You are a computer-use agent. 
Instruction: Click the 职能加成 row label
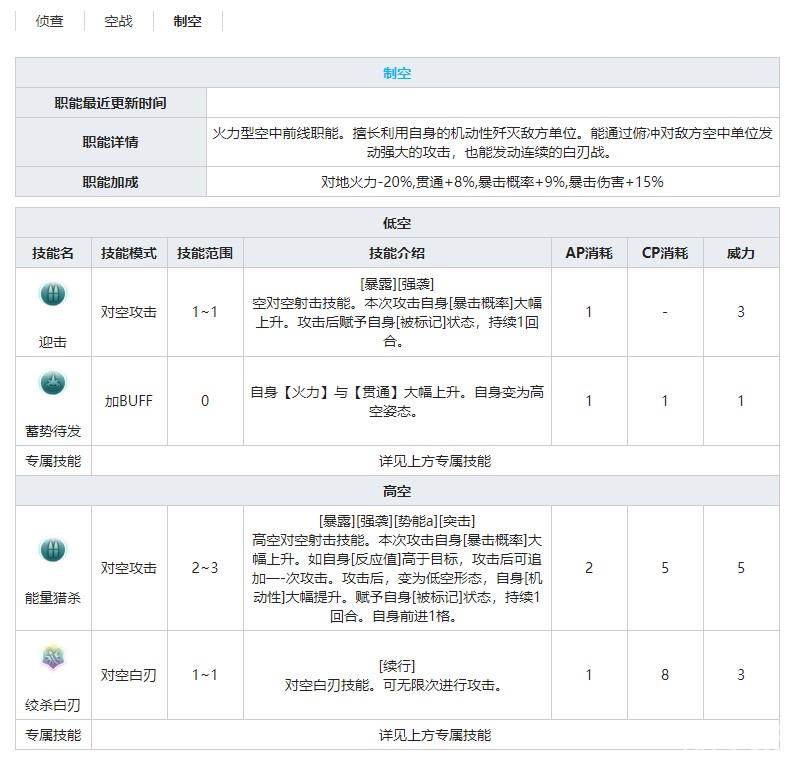click(x=110, y=182)
